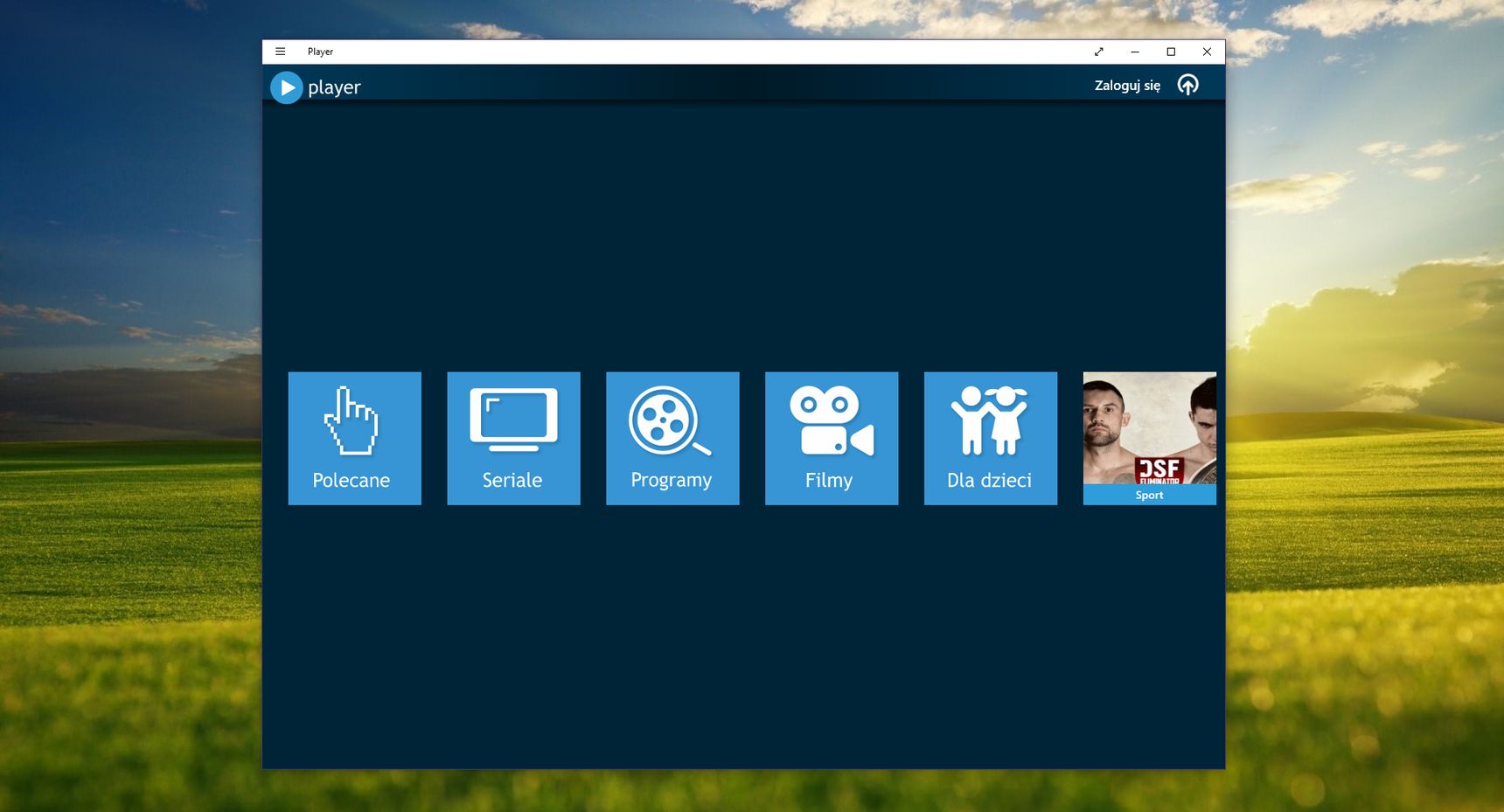Viewport: 1504px width, 812px height.
Task: Minimize the Player window
Action: 1135,52
